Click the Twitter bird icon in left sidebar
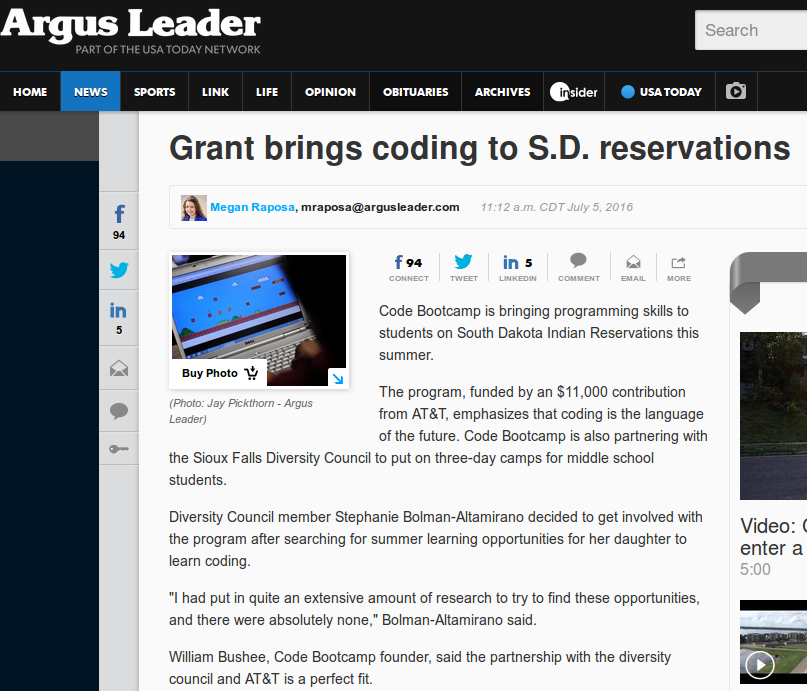The image size is (807, 691). (119, 270)
